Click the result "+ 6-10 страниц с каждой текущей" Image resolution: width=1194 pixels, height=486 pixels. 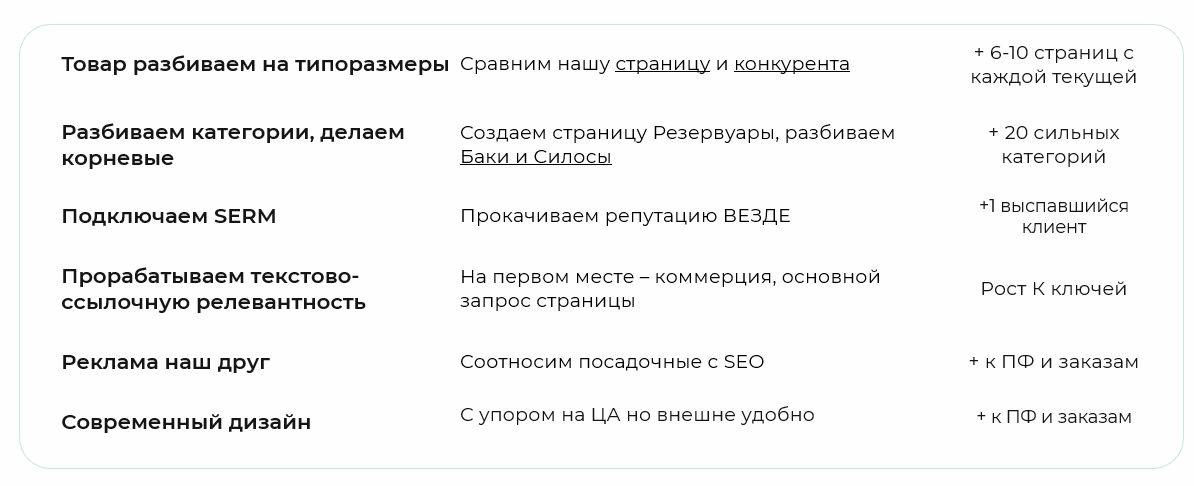click(x=1053, y=65)
